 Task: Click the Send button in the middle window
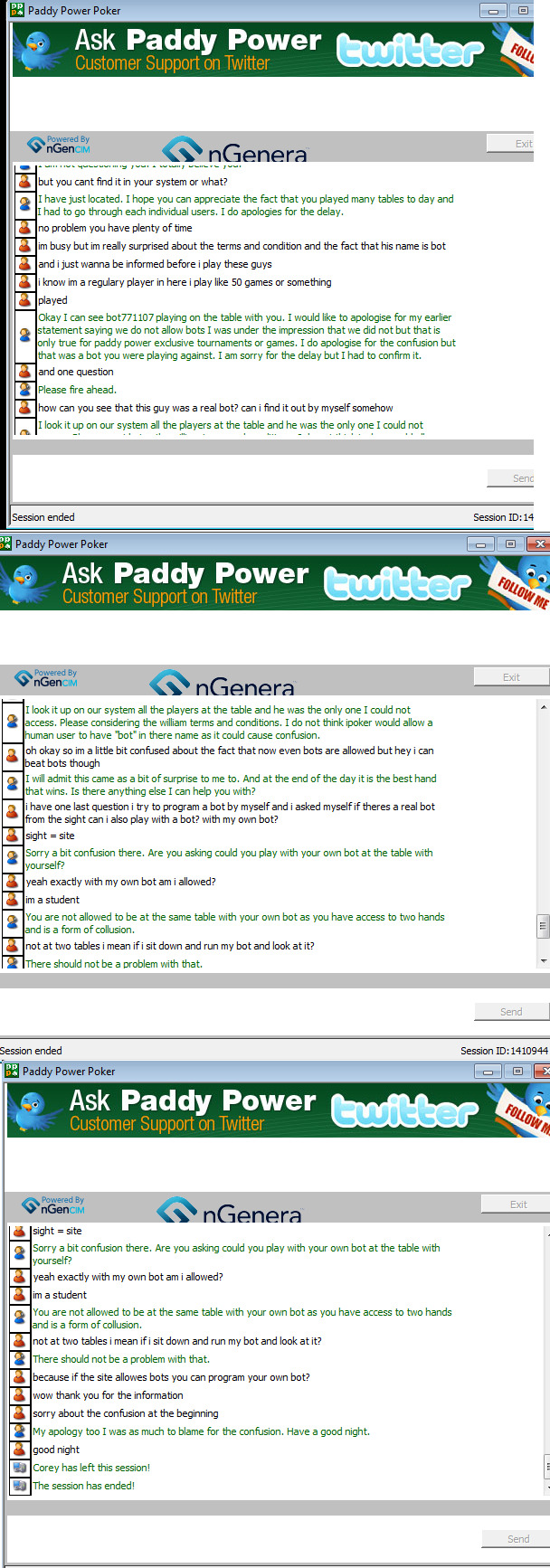coord(511,1012)
